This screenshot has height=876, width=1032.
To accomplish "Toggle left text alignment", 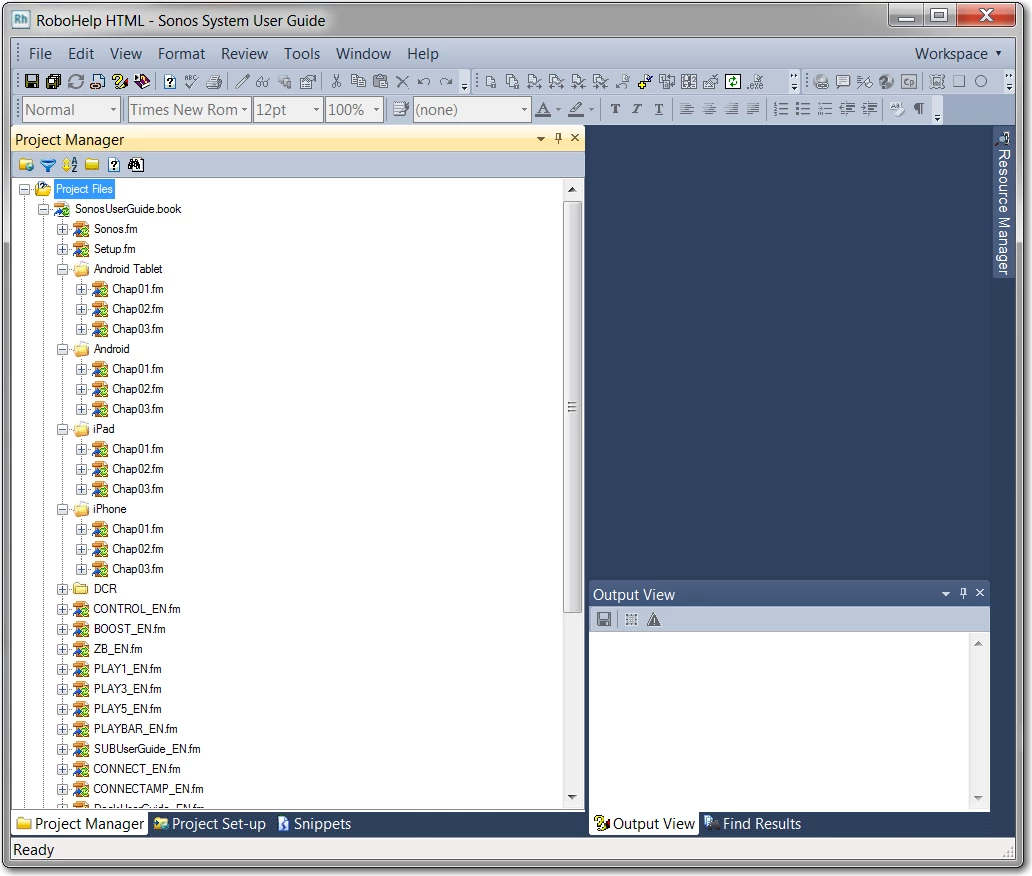I will click(686, 109).
